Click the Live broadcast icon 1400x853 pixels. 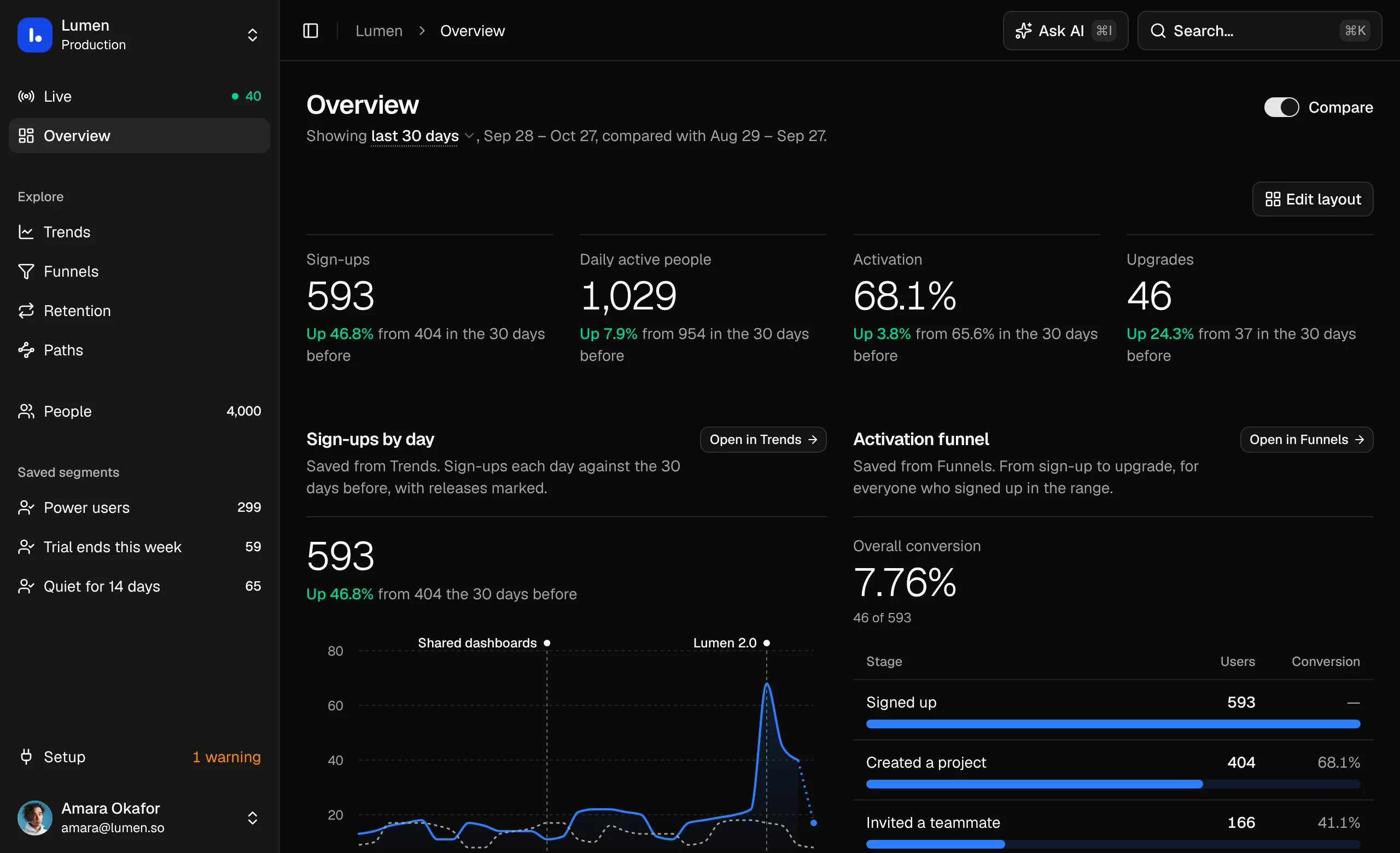point(26,97)
